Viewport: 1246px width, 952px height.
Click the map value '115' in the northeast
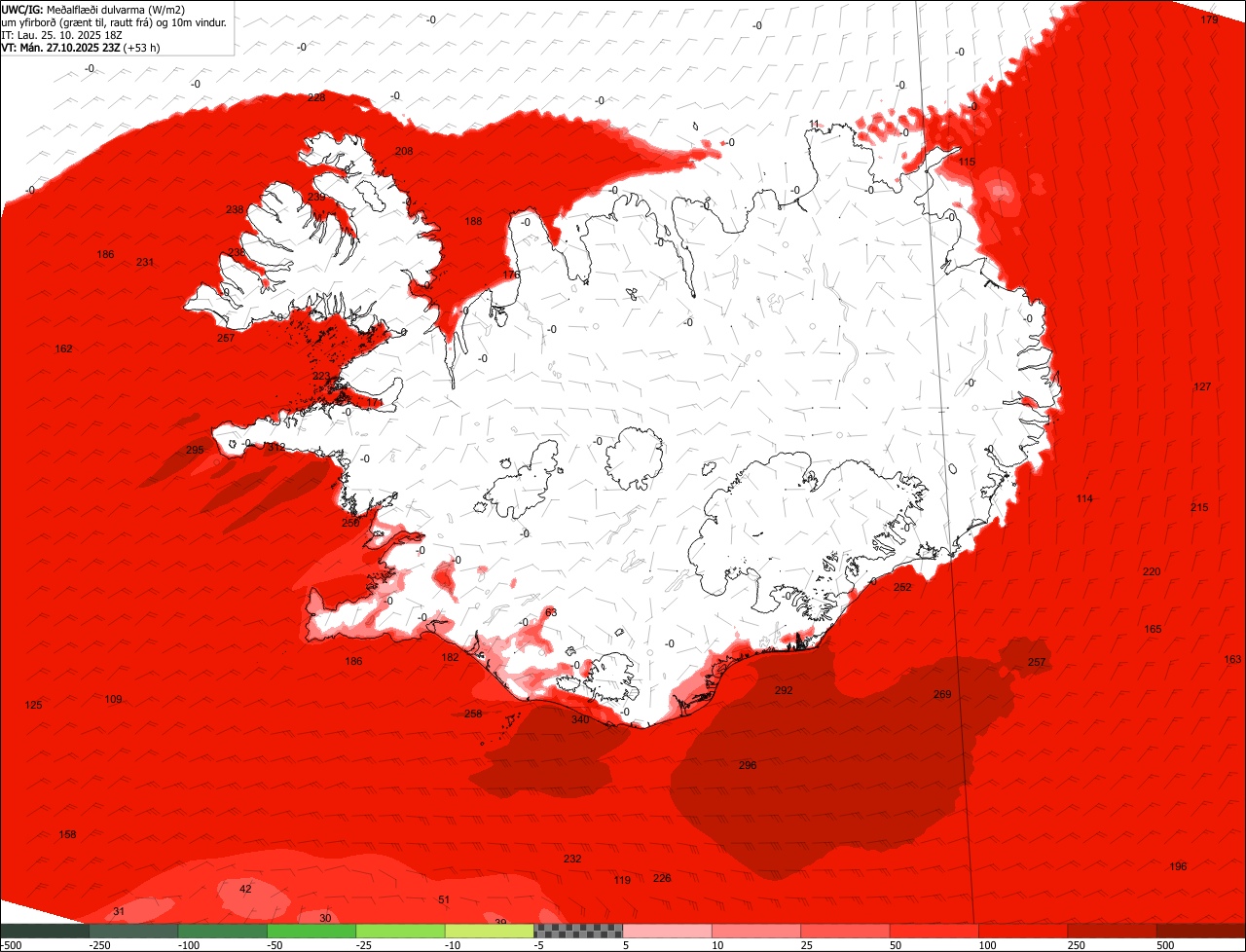coord(967,162)
